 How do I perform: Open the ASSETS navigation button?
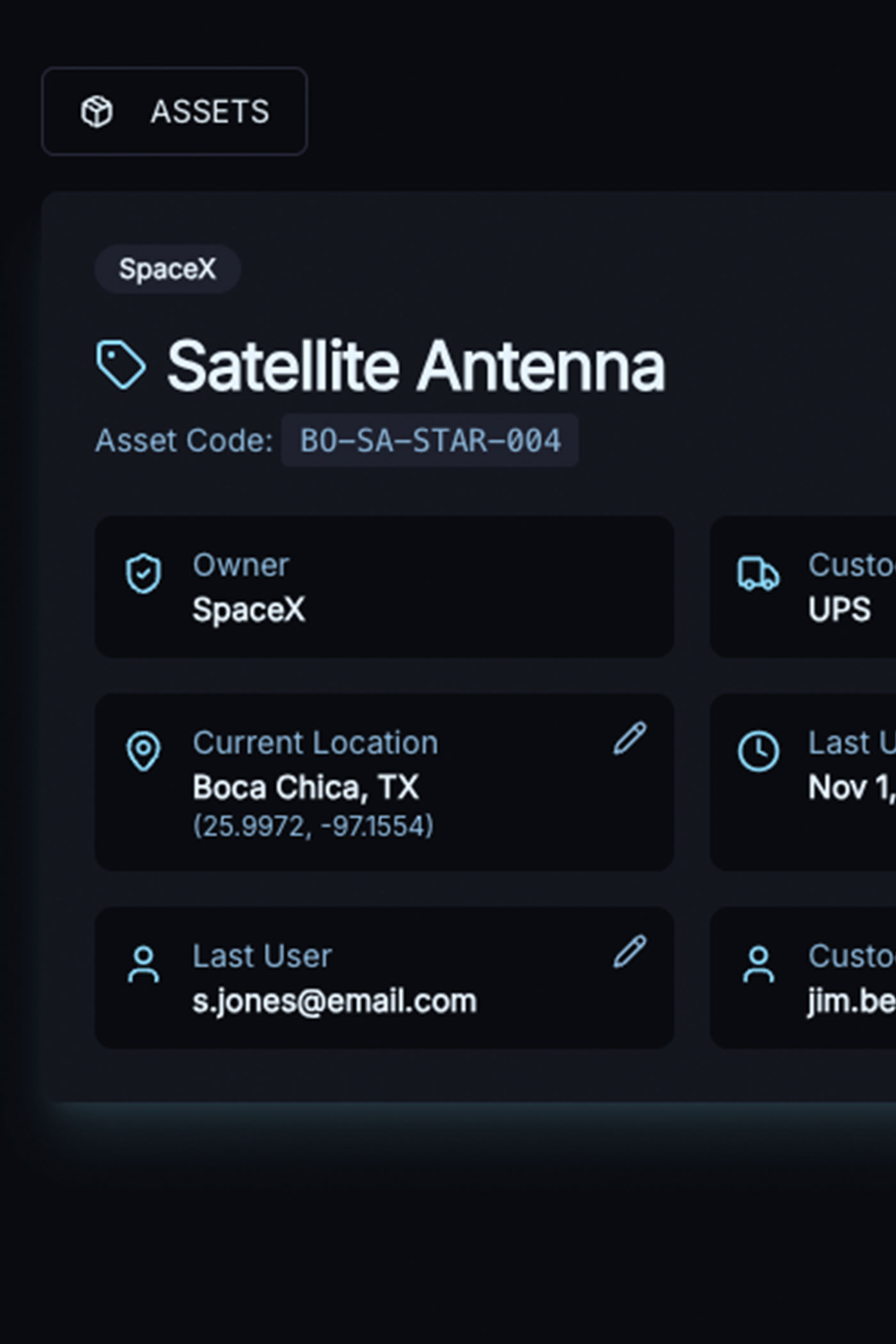coord(174,111)
